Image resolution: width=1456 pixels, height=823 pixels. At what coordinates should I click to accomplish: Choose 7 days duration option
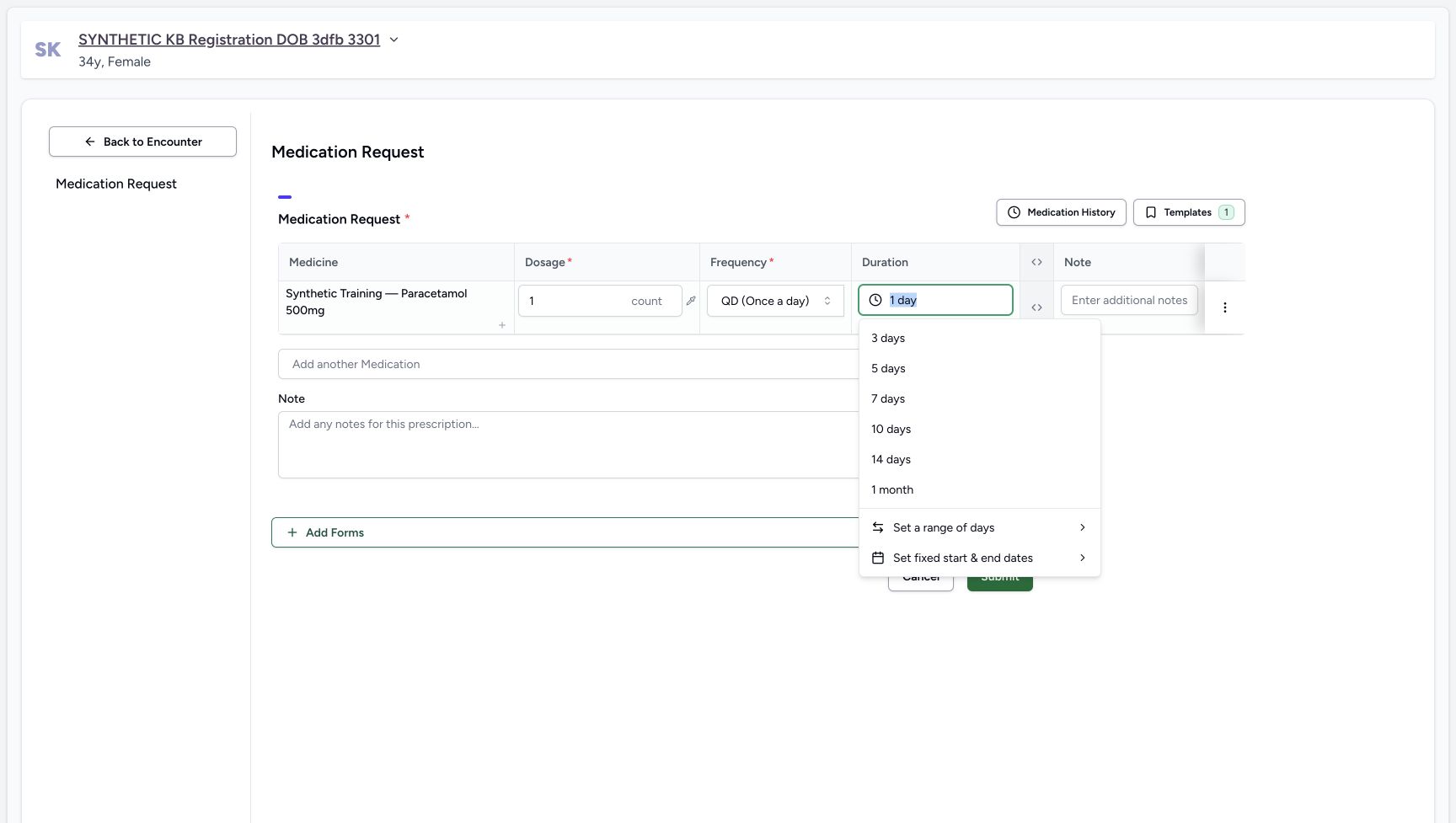coord(980,398)
